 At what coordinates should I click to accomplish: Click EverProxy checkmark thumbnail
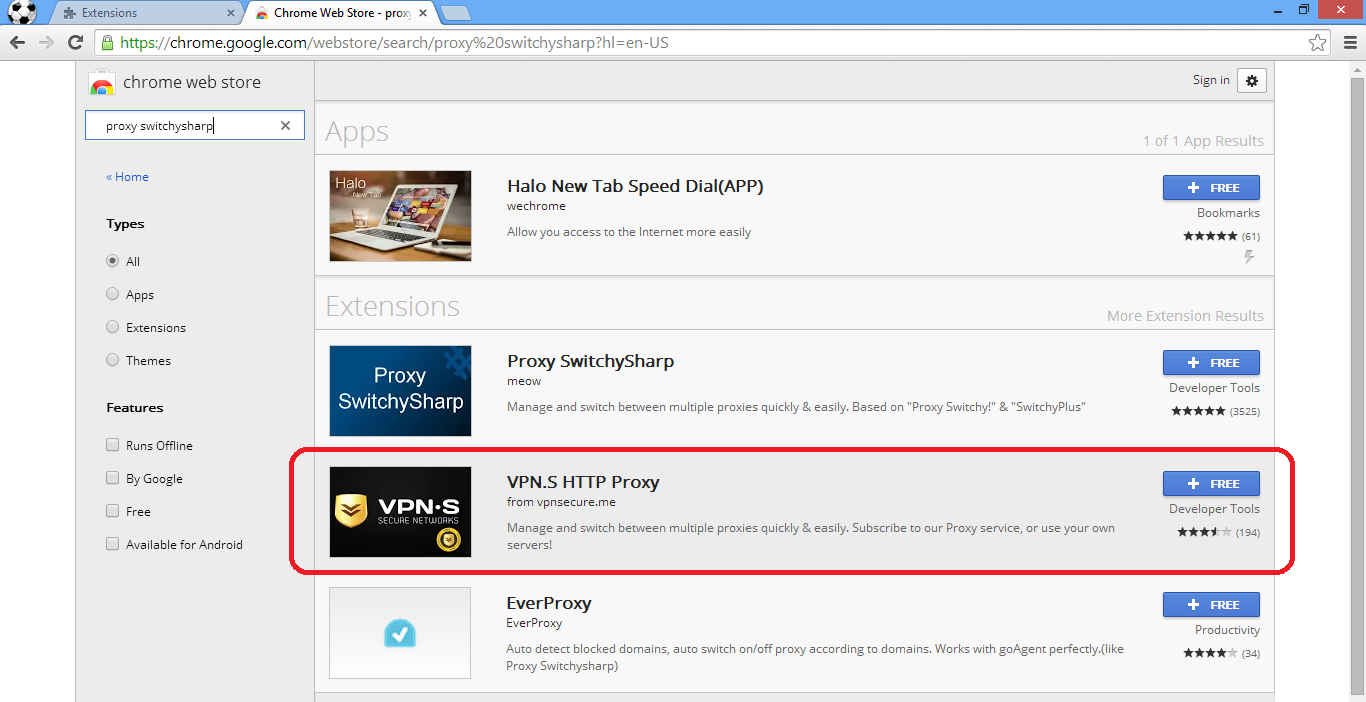tap(400, 633)
